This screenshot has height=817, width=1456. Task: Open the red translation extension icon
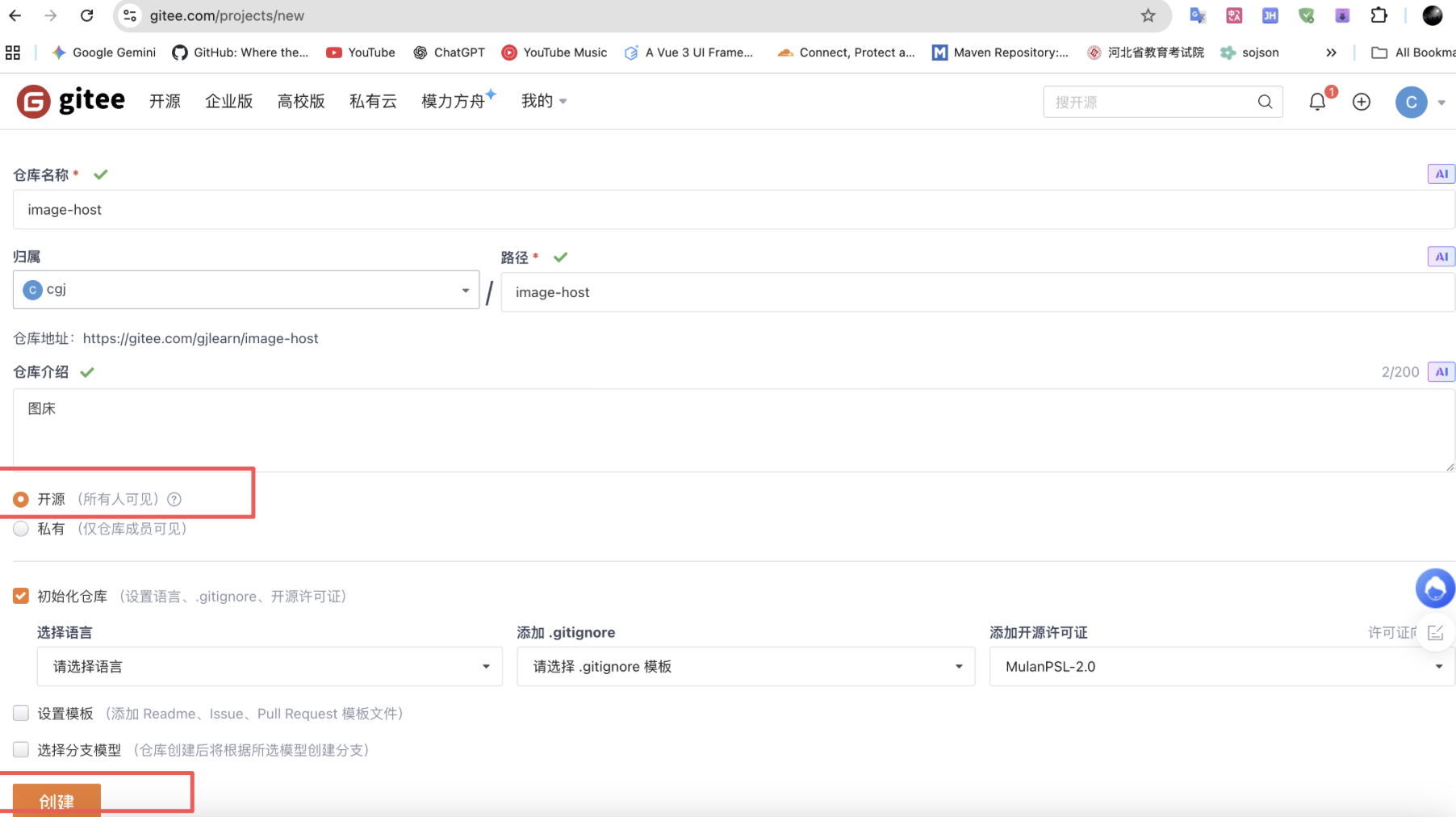(x=1234, y=15)
